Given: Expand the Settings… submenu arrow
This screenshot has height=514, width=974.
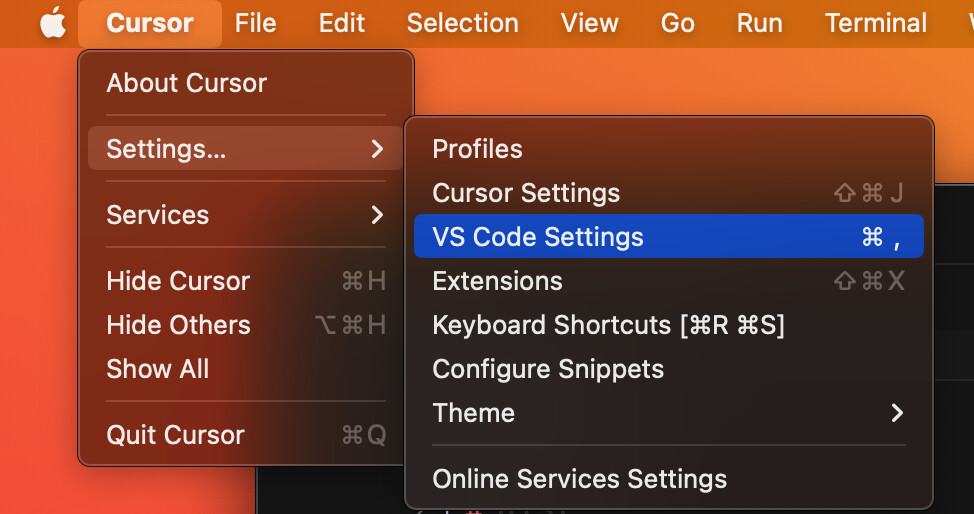Looking at the screenshot, I should click(377, 149).
